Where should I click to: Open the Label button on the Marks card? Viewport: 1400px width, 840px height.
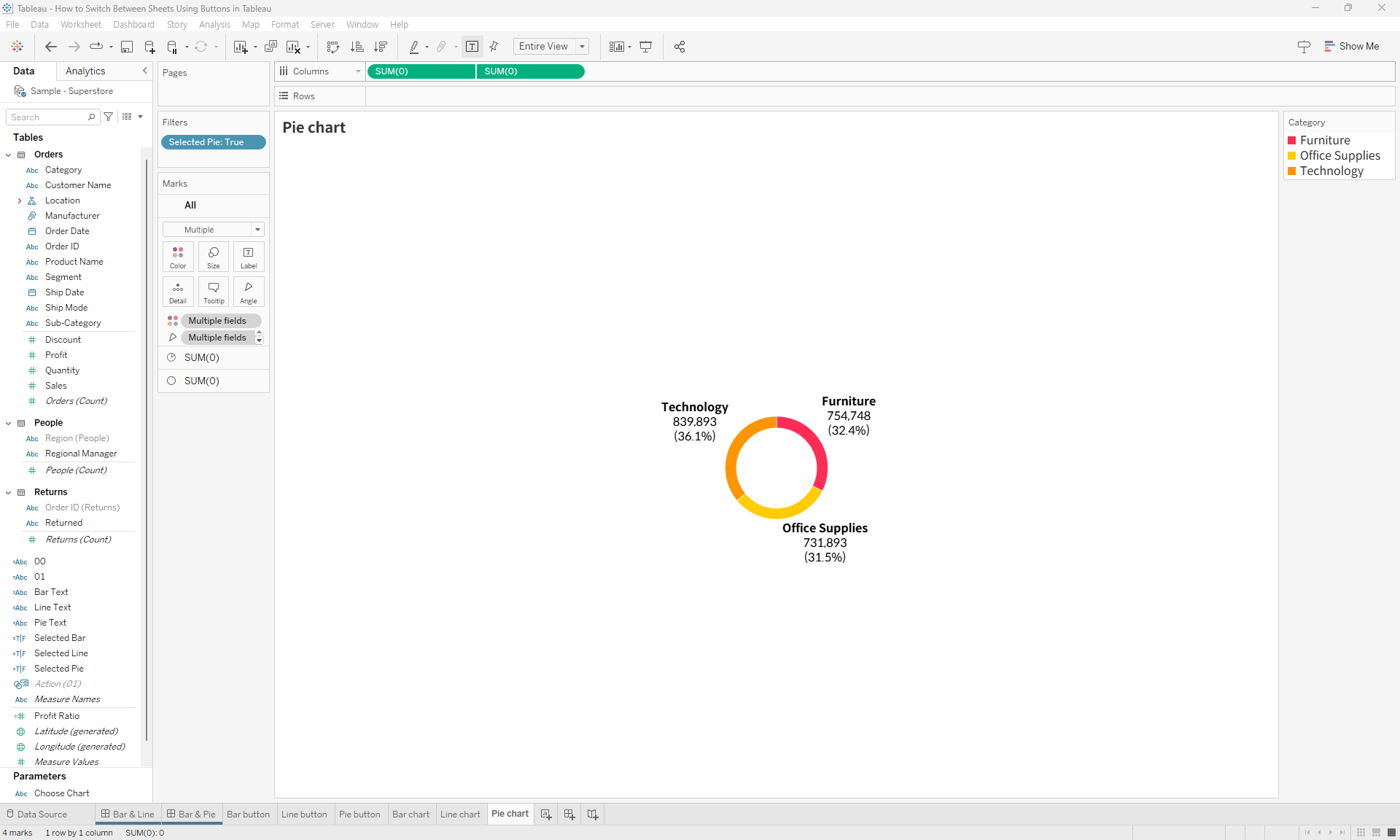(x=248, y=257)
